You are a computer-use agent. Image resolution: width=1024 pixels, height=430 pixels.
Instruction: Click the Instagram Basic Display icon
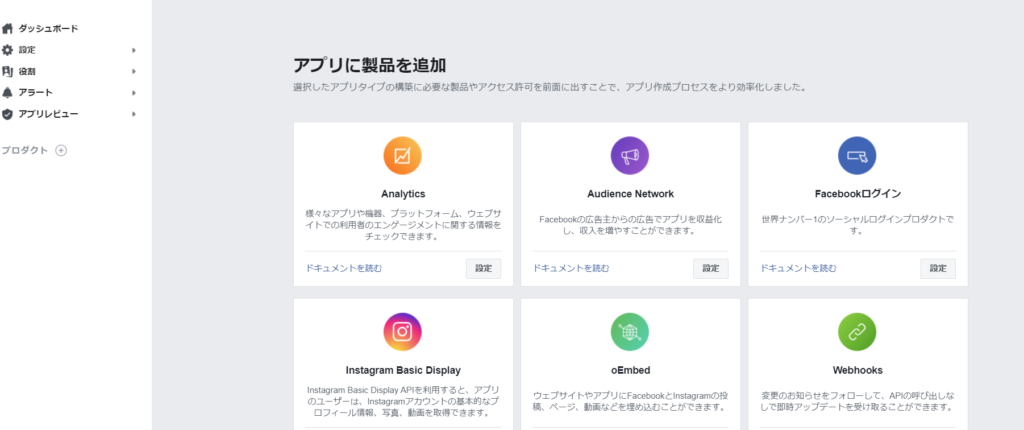click(x=402, y=331)
